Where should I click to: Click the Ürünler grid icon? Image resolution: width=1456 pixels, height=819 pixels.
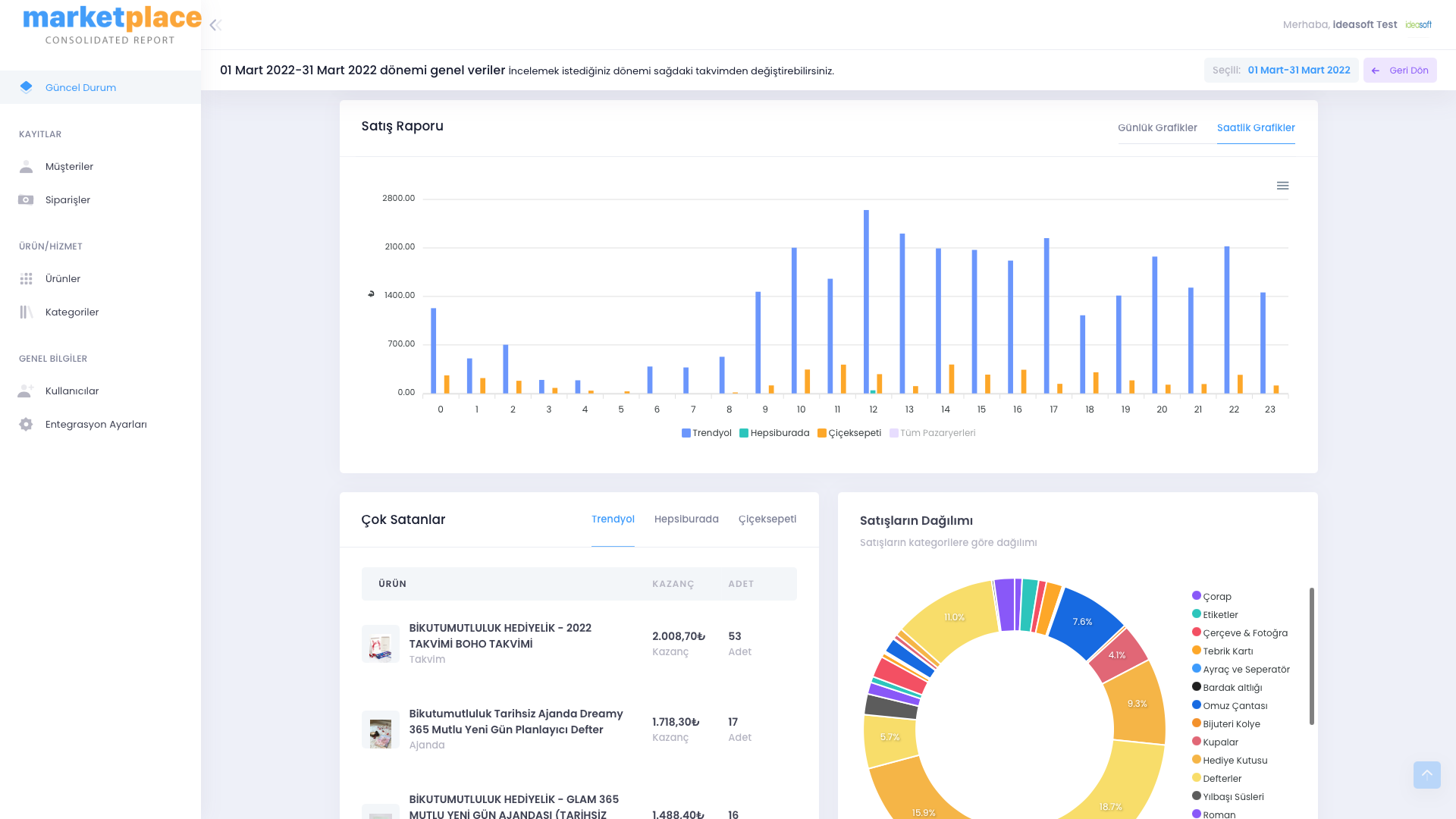(26, 278)
